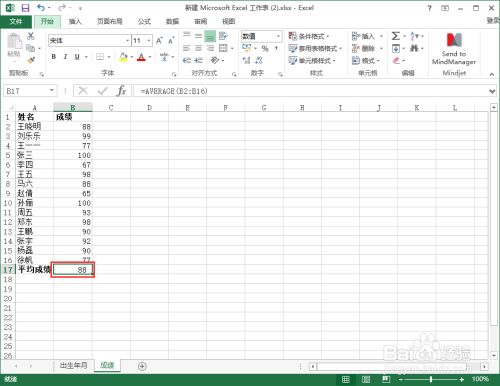Cut selection with the scissors icon
Image resolution: width=500 pixels, height=386 pixels.
31,36
